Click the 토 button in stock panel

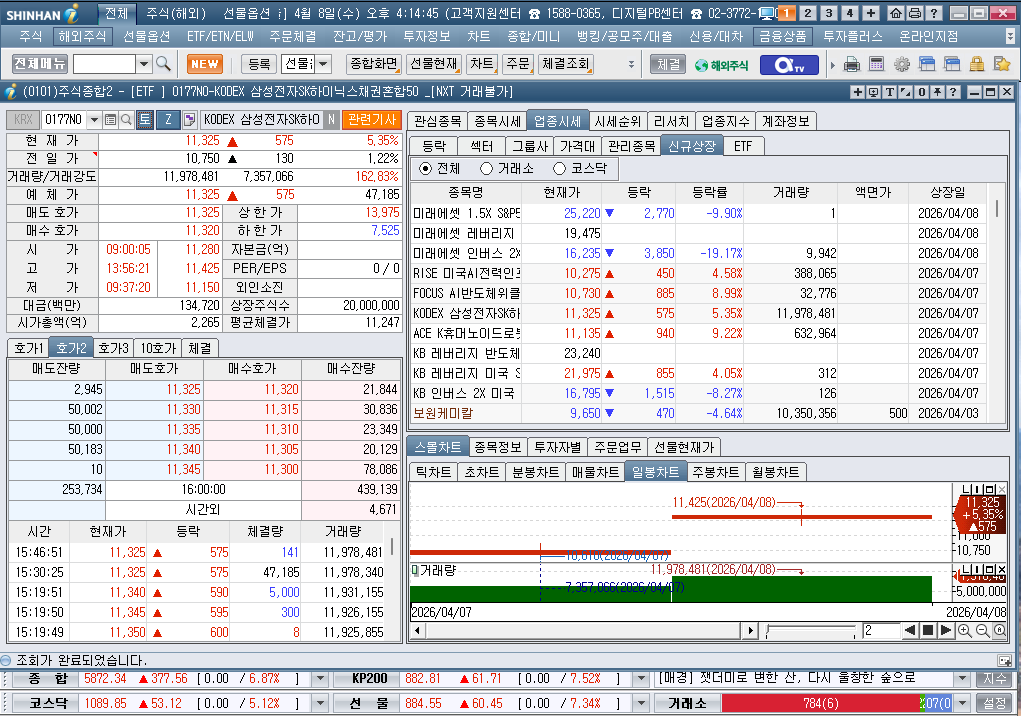tap(145, 119)
